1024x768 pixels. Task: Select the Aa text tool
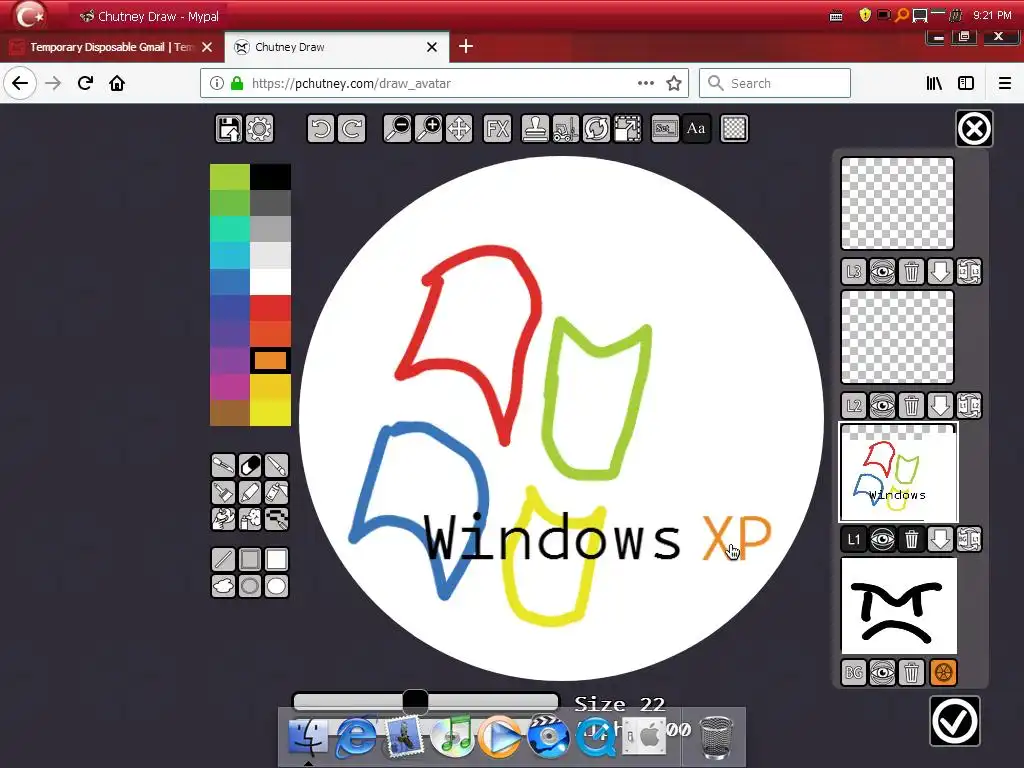[696, 129]
